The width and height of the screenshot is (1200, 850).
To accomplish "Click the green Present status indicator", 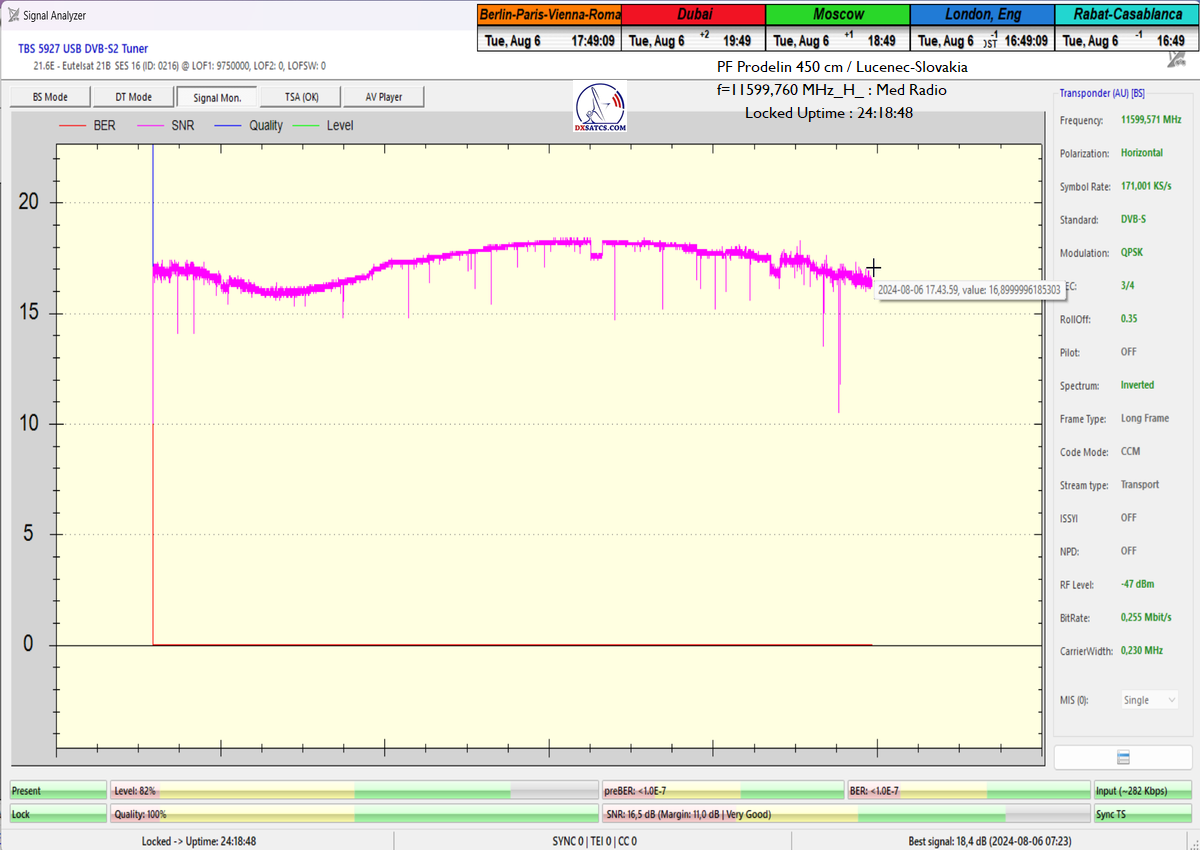I will coord(57,791).
